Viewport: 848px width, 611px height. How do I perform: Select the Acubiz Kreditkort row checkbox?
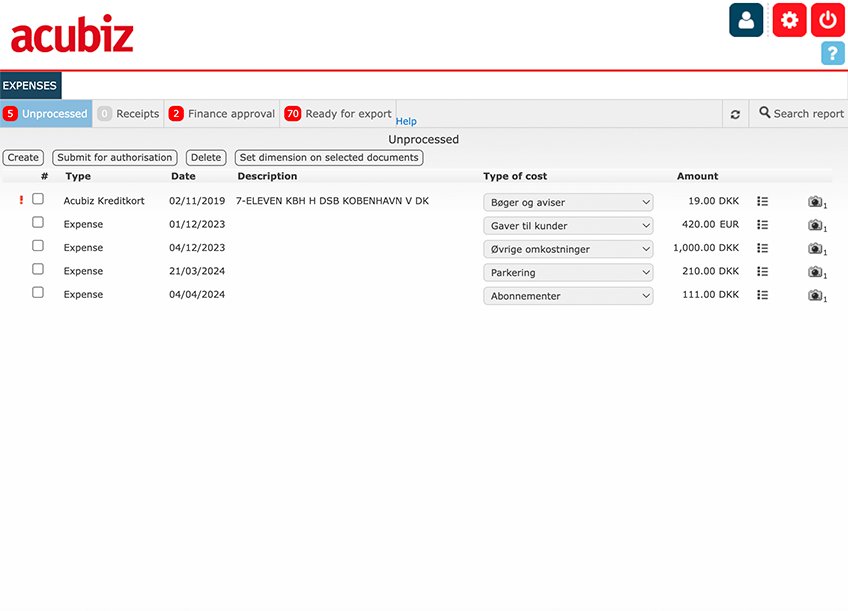(x=38, y=199)
